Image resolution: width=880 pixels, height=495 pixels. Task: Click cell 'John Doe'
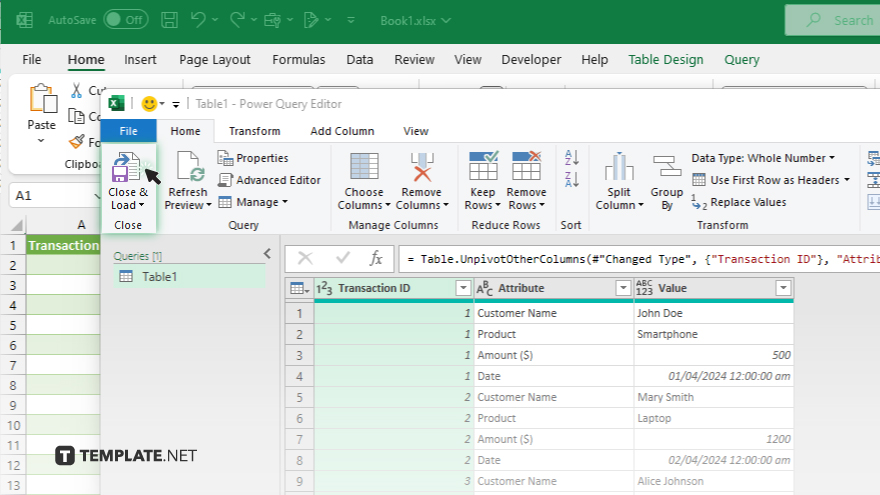[x=714, y=313]
